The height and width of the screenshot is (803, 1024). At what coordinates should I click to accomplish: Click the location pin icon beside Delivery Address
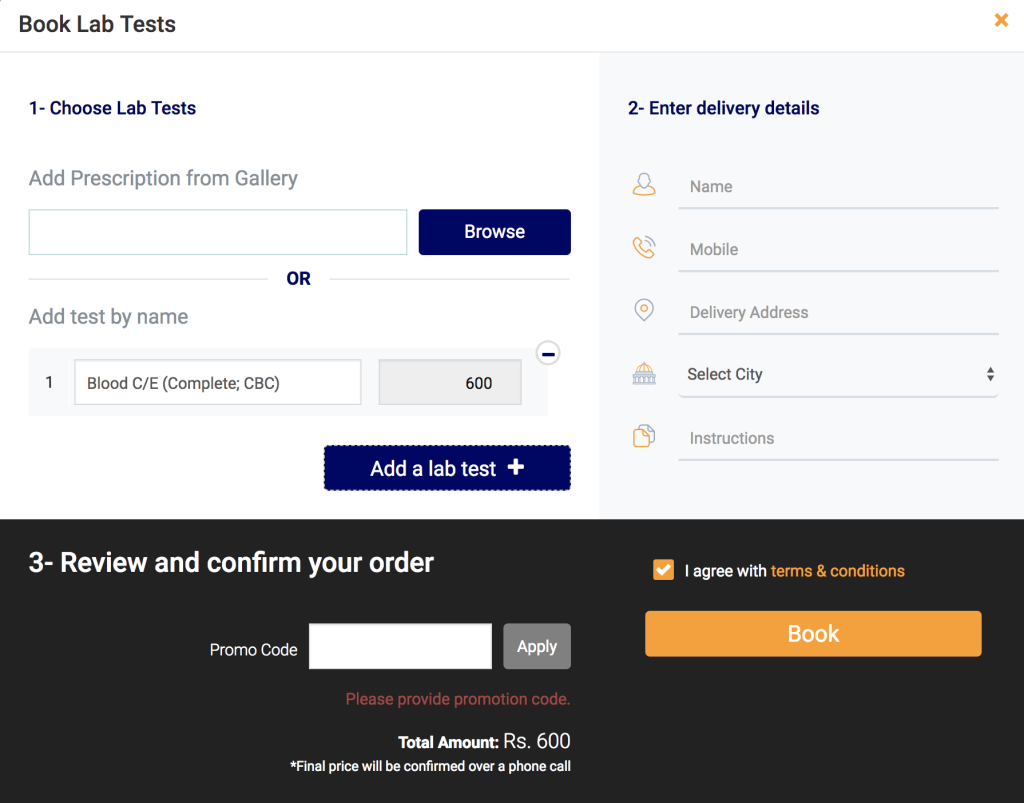644,309
